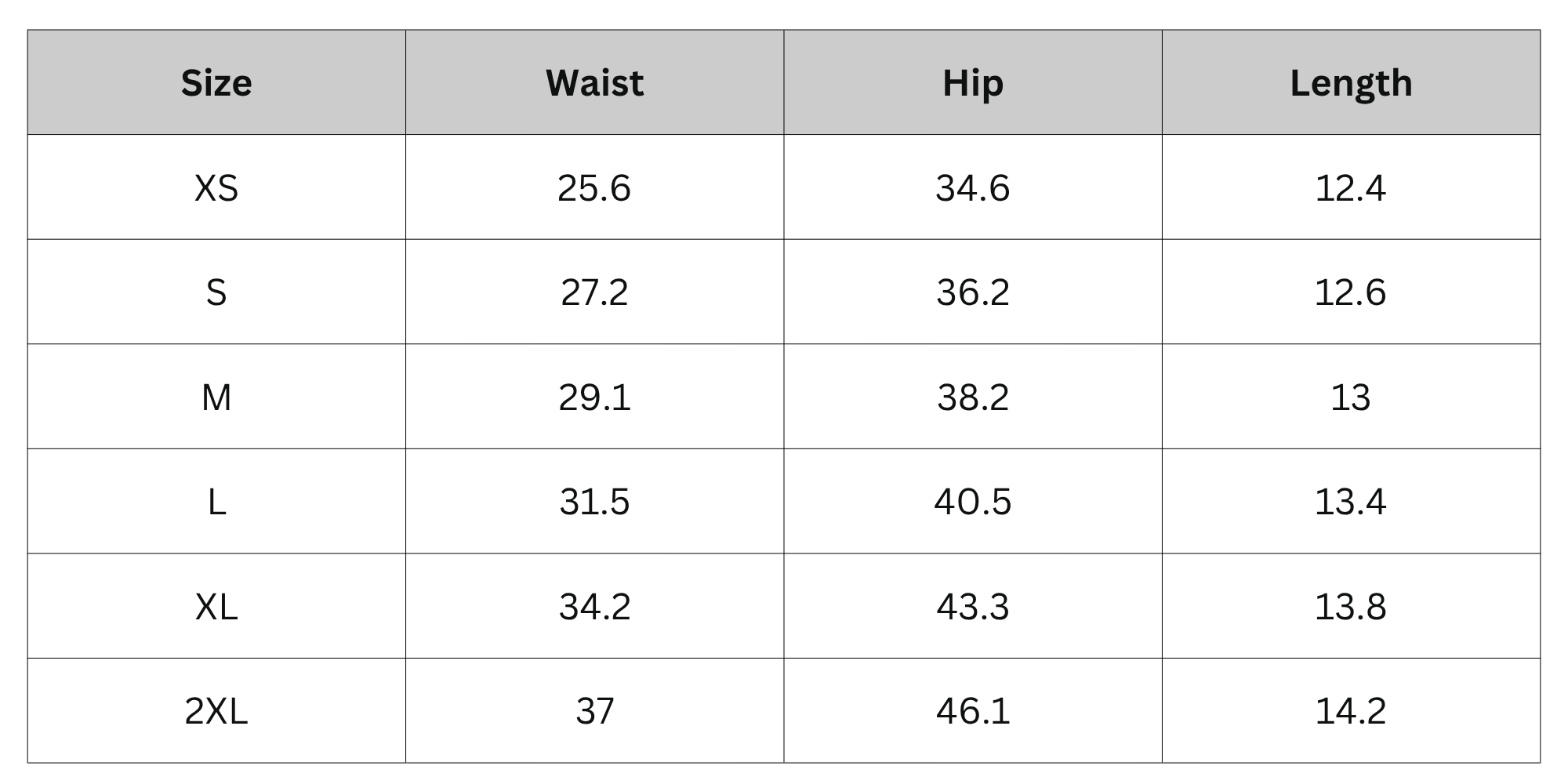The height and width of the screenshot is (784, 1568).
Task: Click the Waist column header
Action: (x=594, y=82)
